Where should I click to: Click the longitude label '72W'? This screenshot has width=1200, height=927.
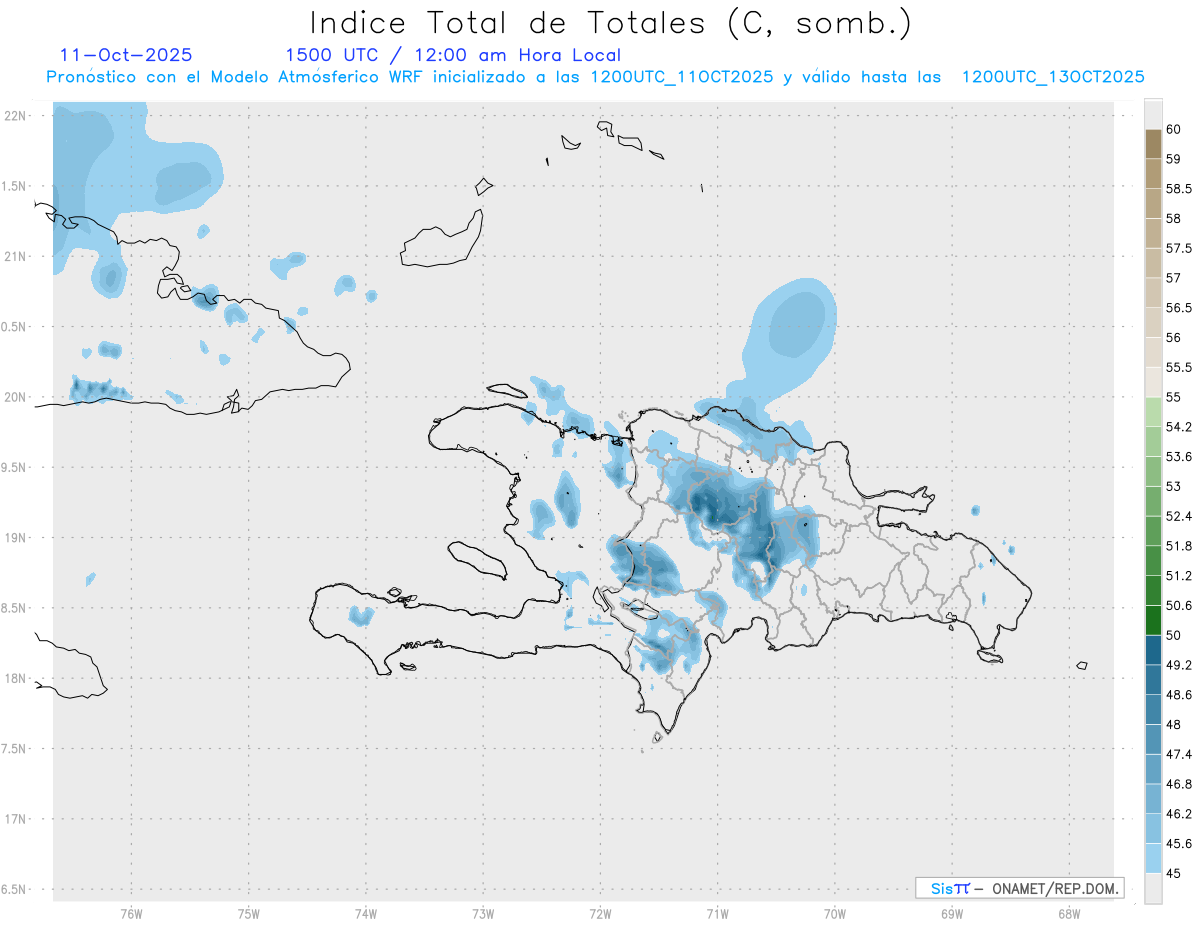click(x=600, y=914)
